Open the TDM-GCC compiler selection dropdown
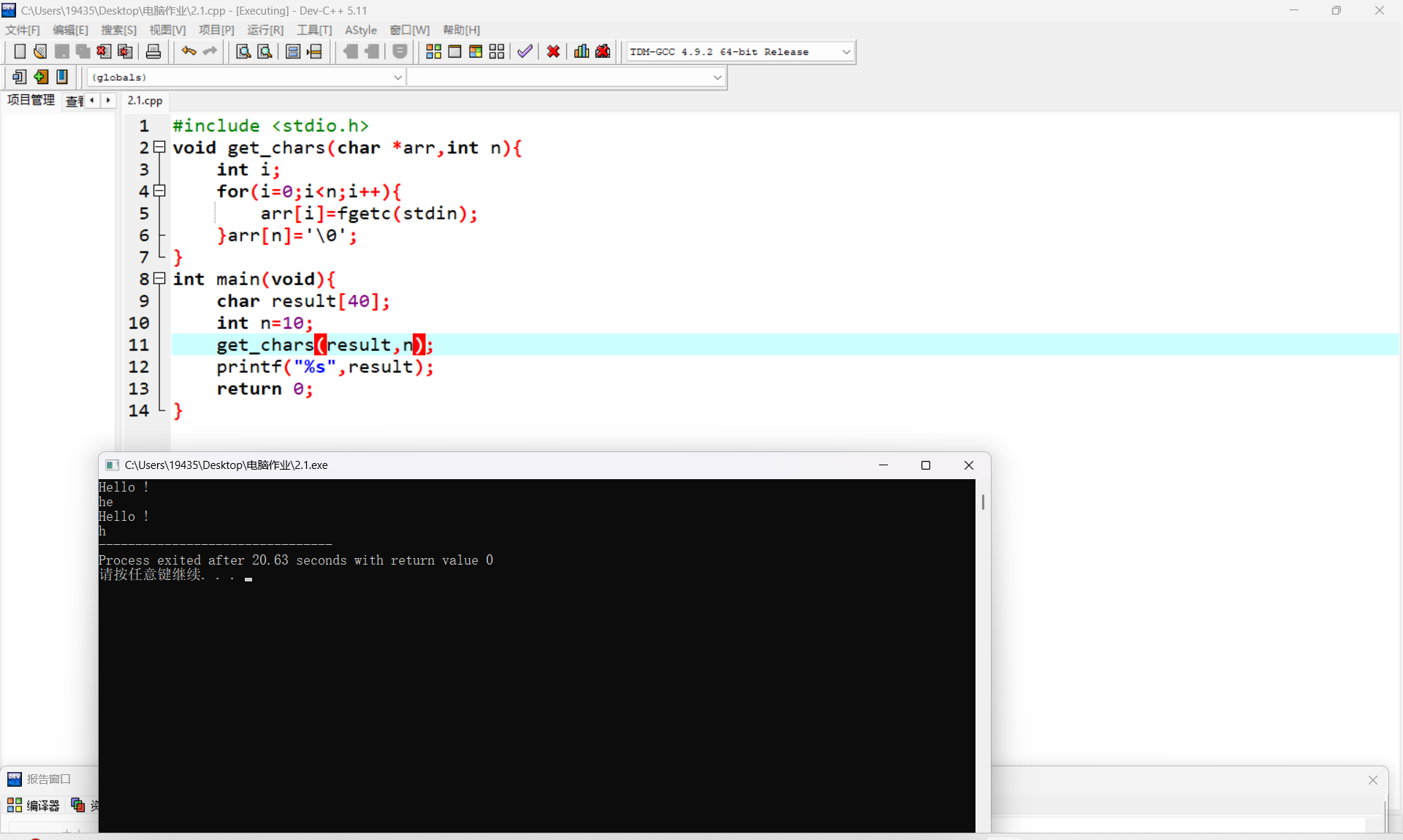 [846, 52]
